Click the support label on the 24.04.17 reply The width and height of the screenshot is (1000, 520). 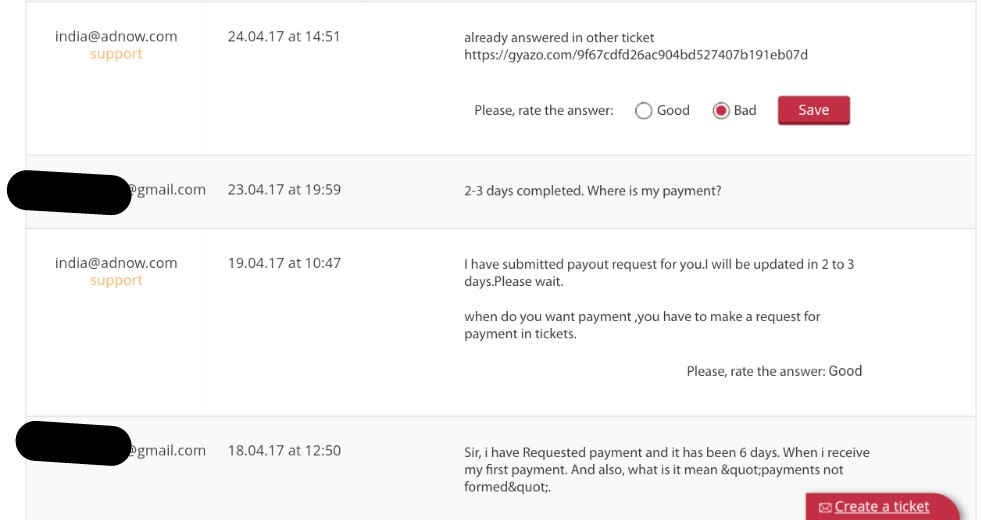coord(116,54)
